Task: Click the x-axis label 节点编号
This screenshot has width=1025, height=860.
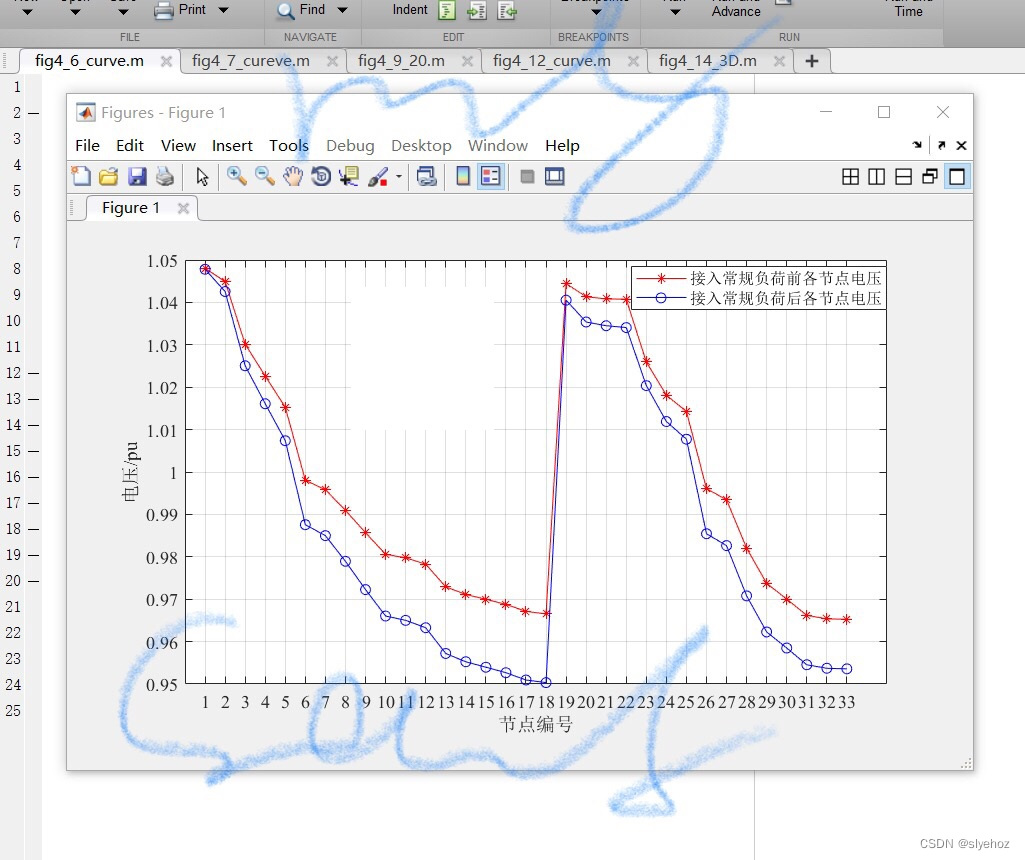Action: (535, 724)
